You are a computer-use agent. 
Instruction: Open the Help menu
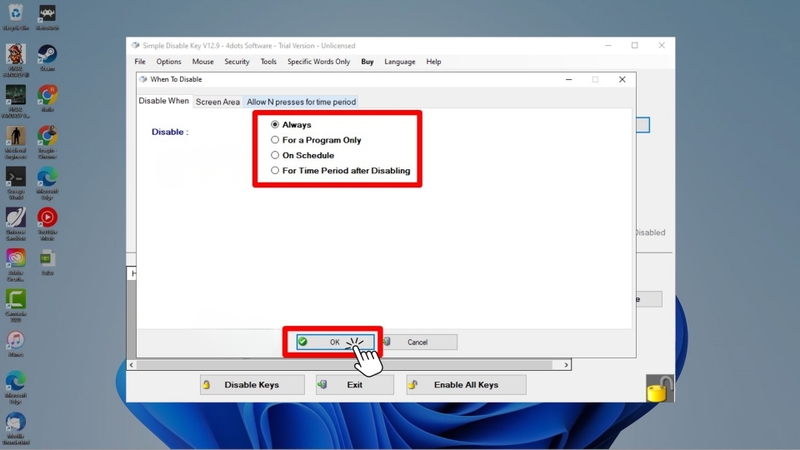pos(434,62)
